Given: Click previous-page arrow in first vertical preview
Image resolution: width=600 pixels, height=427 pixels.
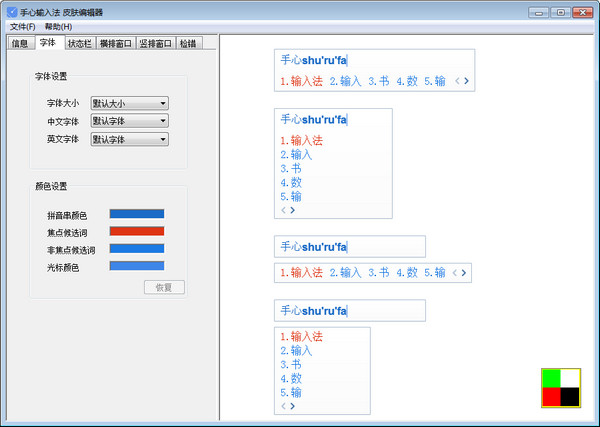Looking at the screenshot, I should click(x=284, y=210).
